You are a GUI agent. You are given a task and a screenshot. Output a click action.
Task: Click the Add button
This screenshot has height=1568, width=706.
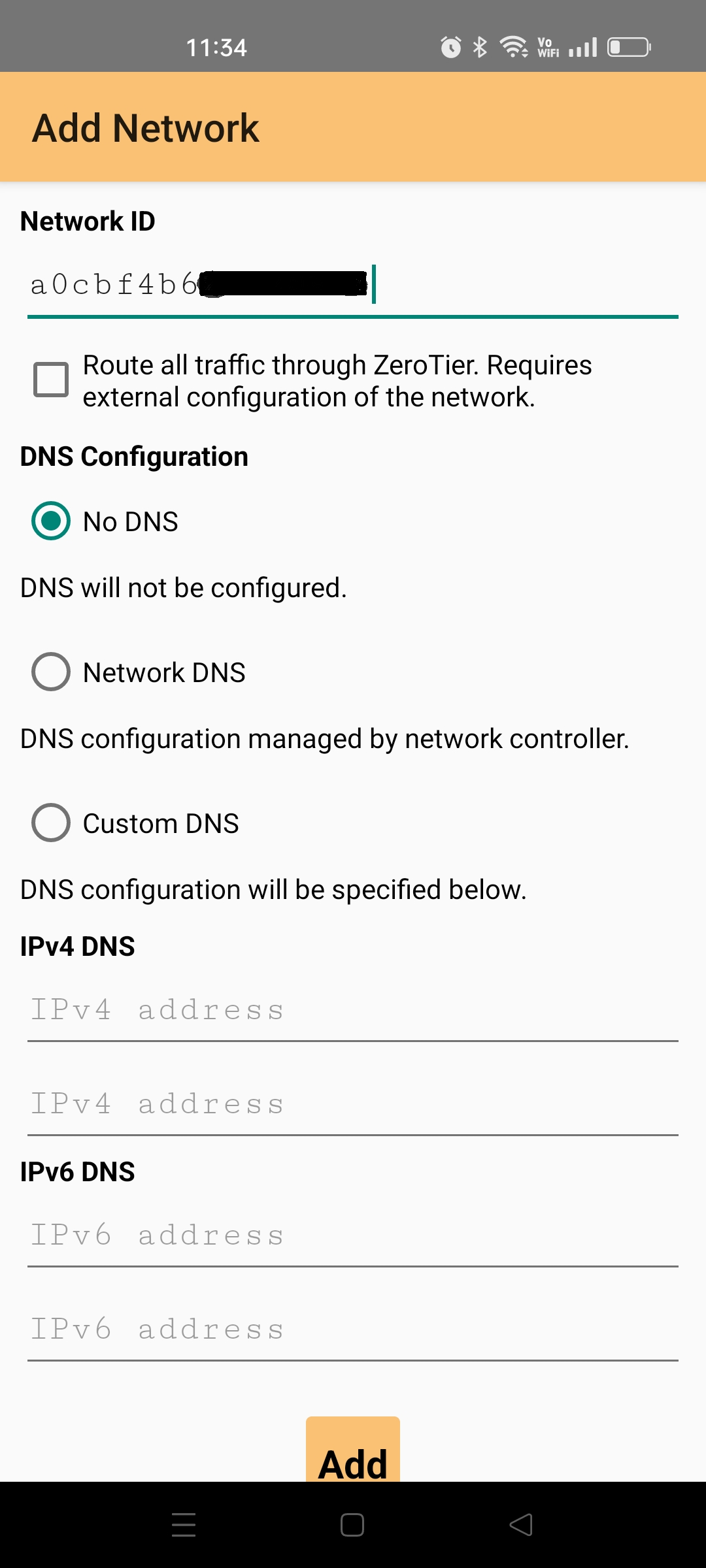pyautogui.click(x=353, y=1450)
